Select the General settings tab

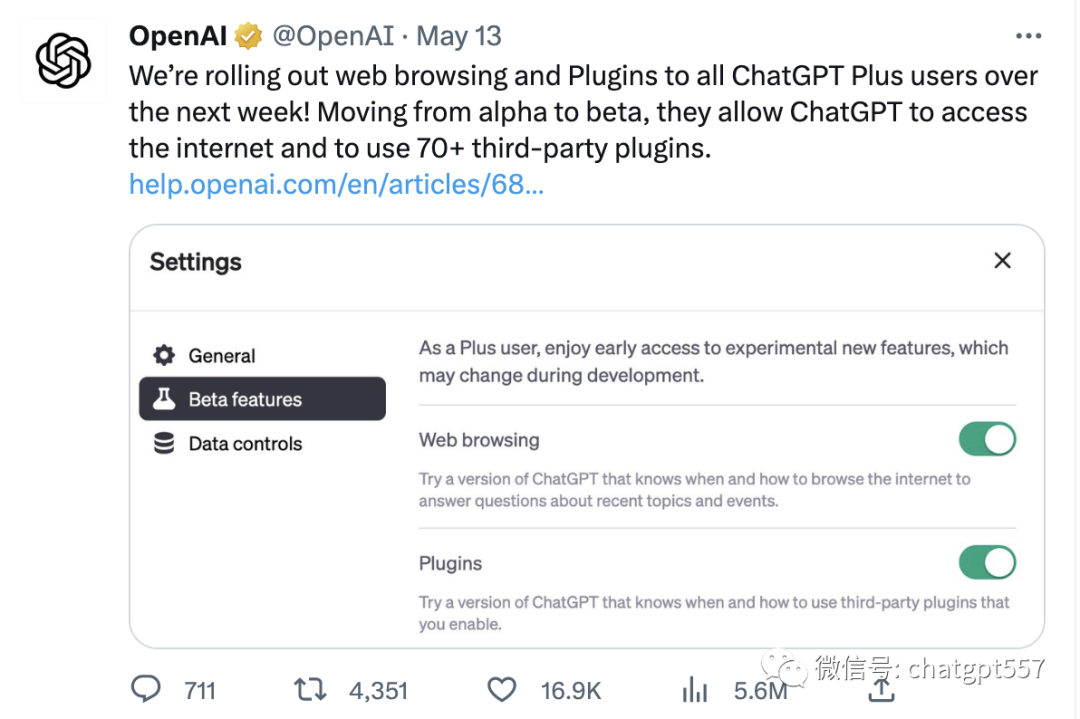tap(221, 356)
